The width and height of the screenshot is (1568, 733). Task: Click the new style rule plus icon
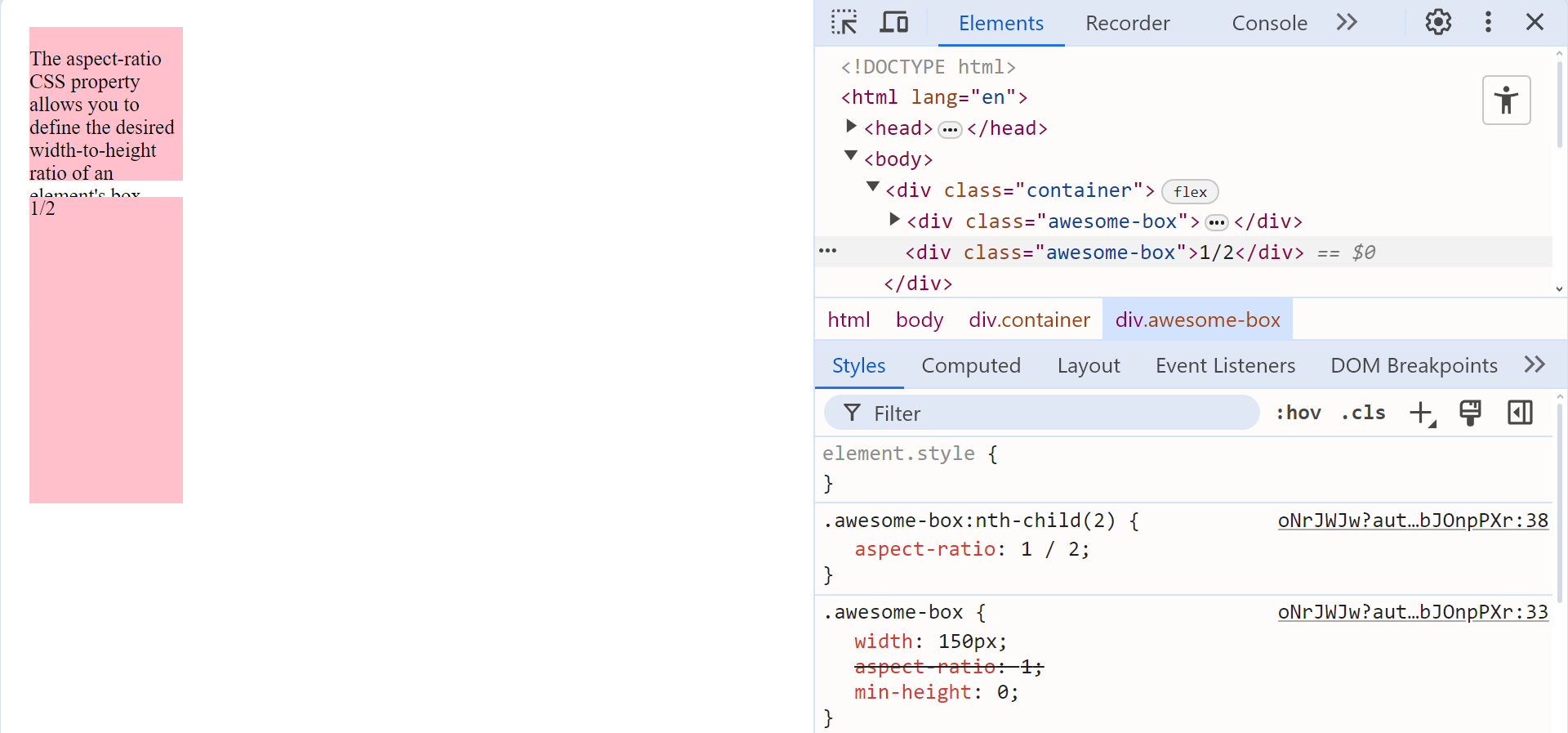click(1422, 413)
